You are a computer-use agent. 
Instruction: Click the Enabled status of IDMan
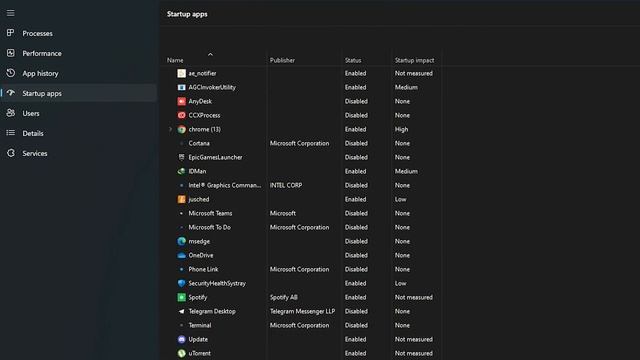click(x=355, y=171)
